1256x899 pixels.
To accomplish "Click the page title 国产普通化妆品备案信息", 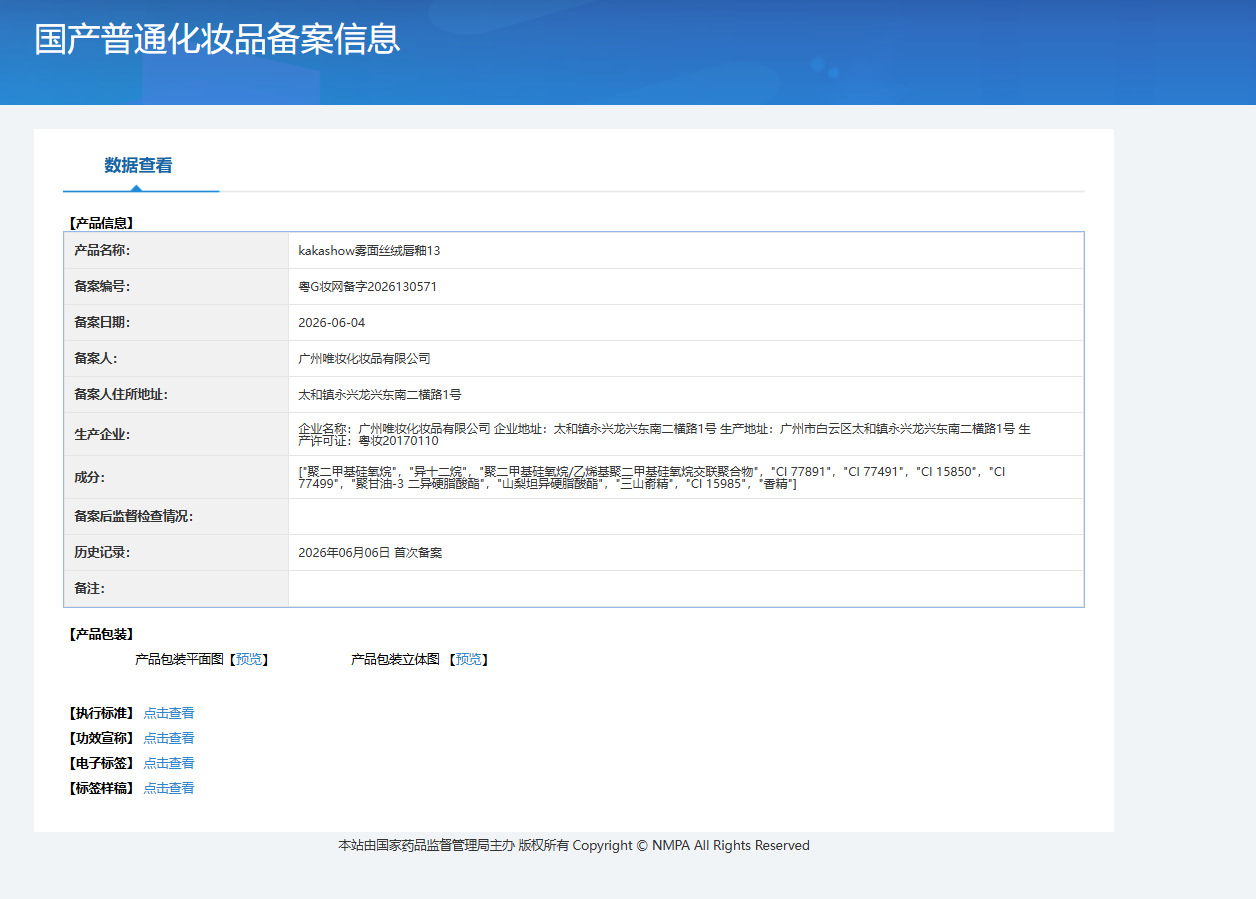I will tap(217, 39).
